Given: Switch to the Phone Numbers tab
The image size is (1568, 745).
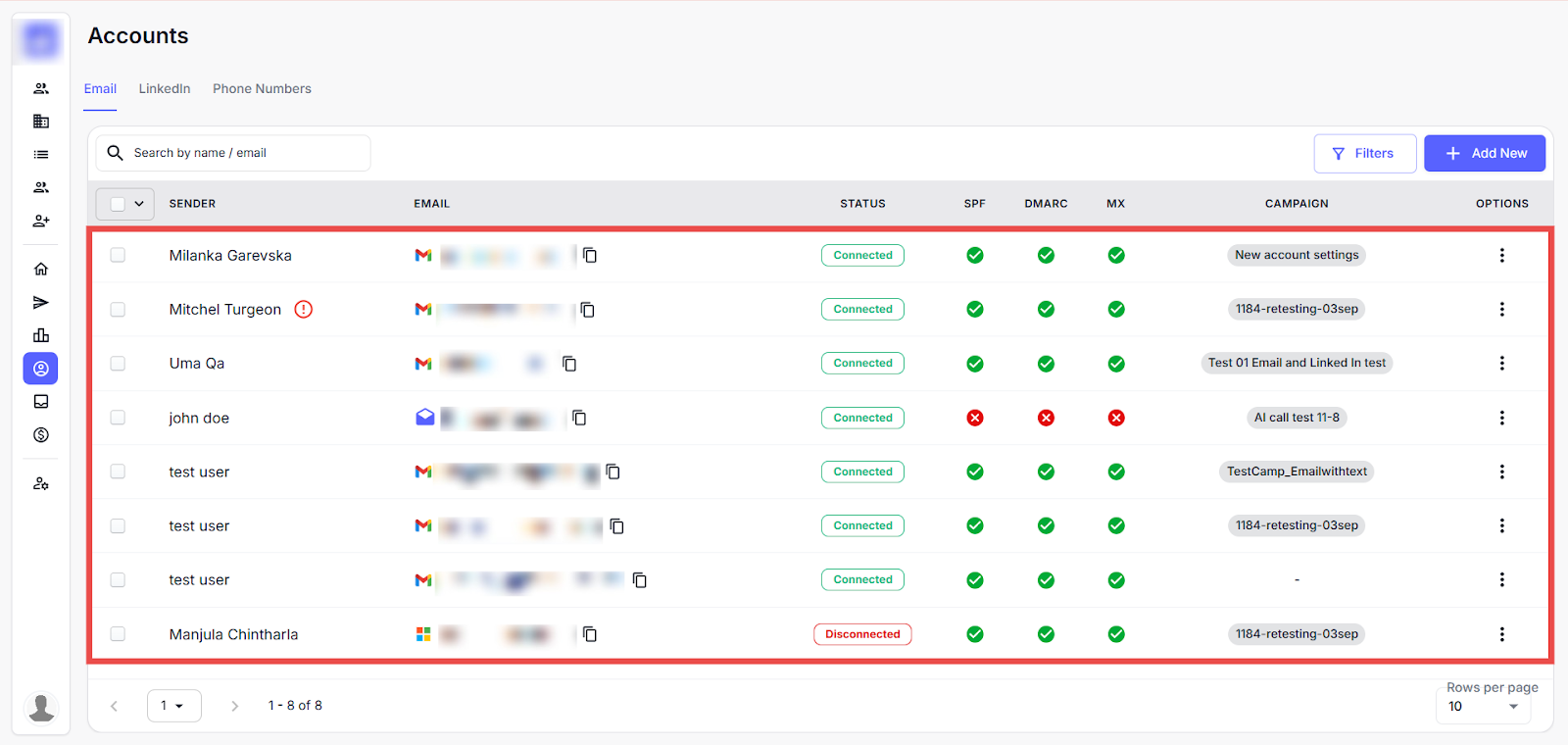Looking at the screenshot, I should (262, 89).
